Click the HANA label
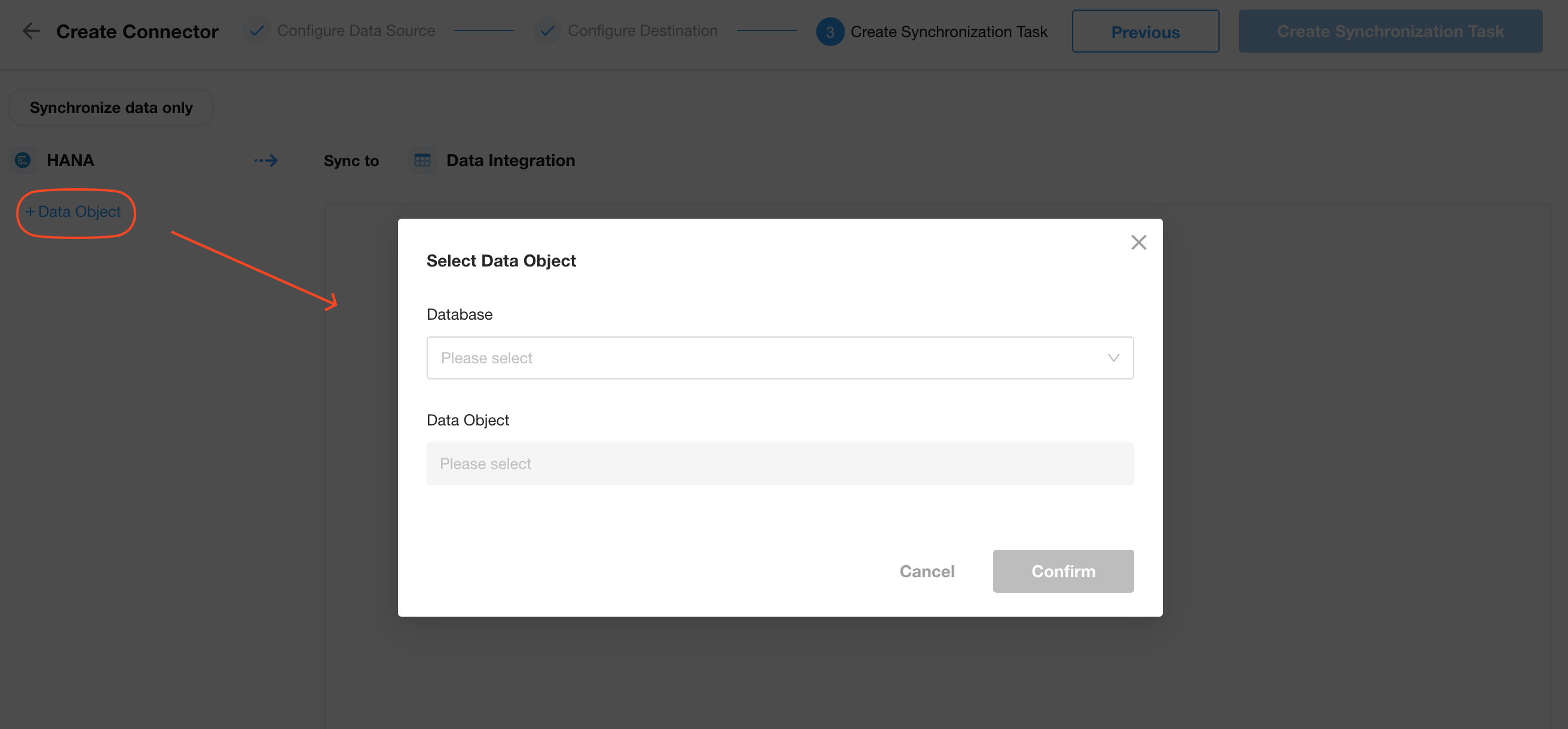1568x729 pixels. [70, 160]
